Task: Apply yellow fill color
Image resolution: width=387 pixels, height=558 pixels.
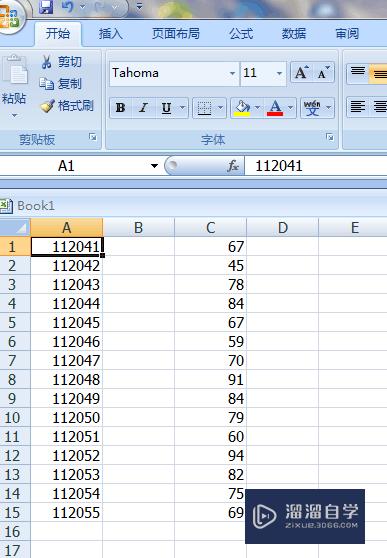Action: click(x=242, y=107)
